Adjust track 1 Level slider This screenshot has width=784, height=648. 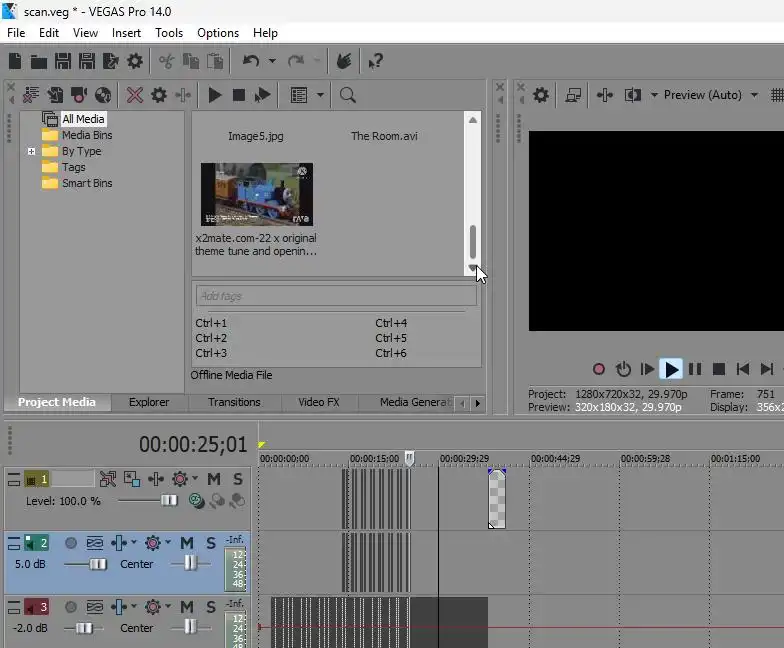[x=168, y=500]
